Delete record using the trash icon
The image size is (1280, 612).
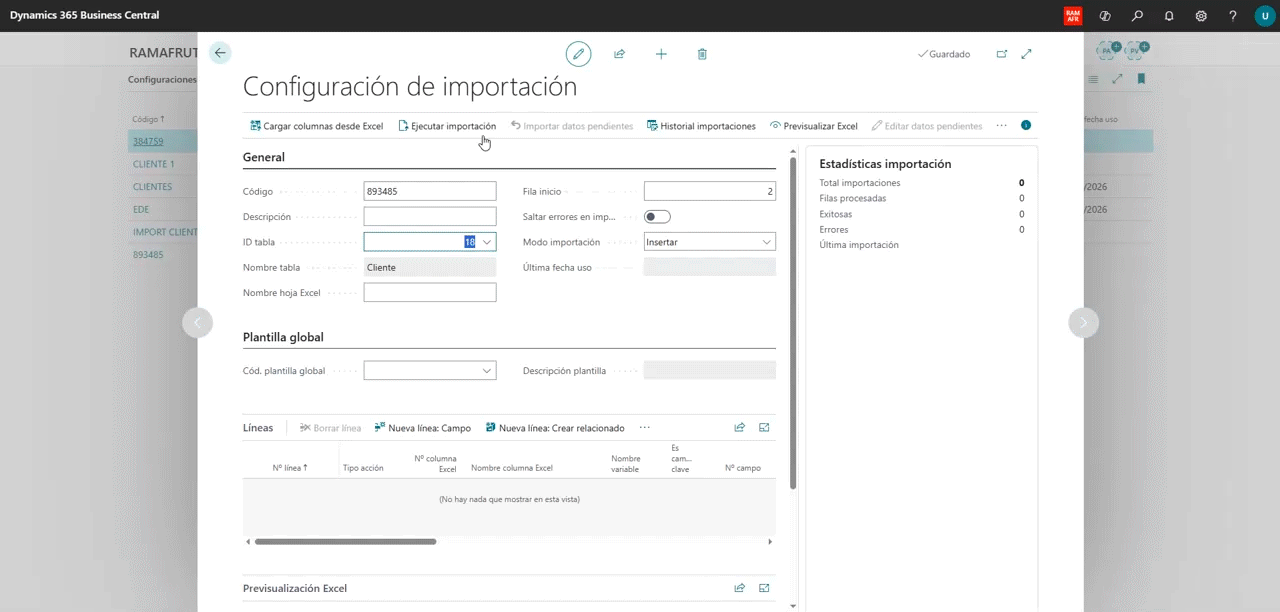(x=702, y=54)
